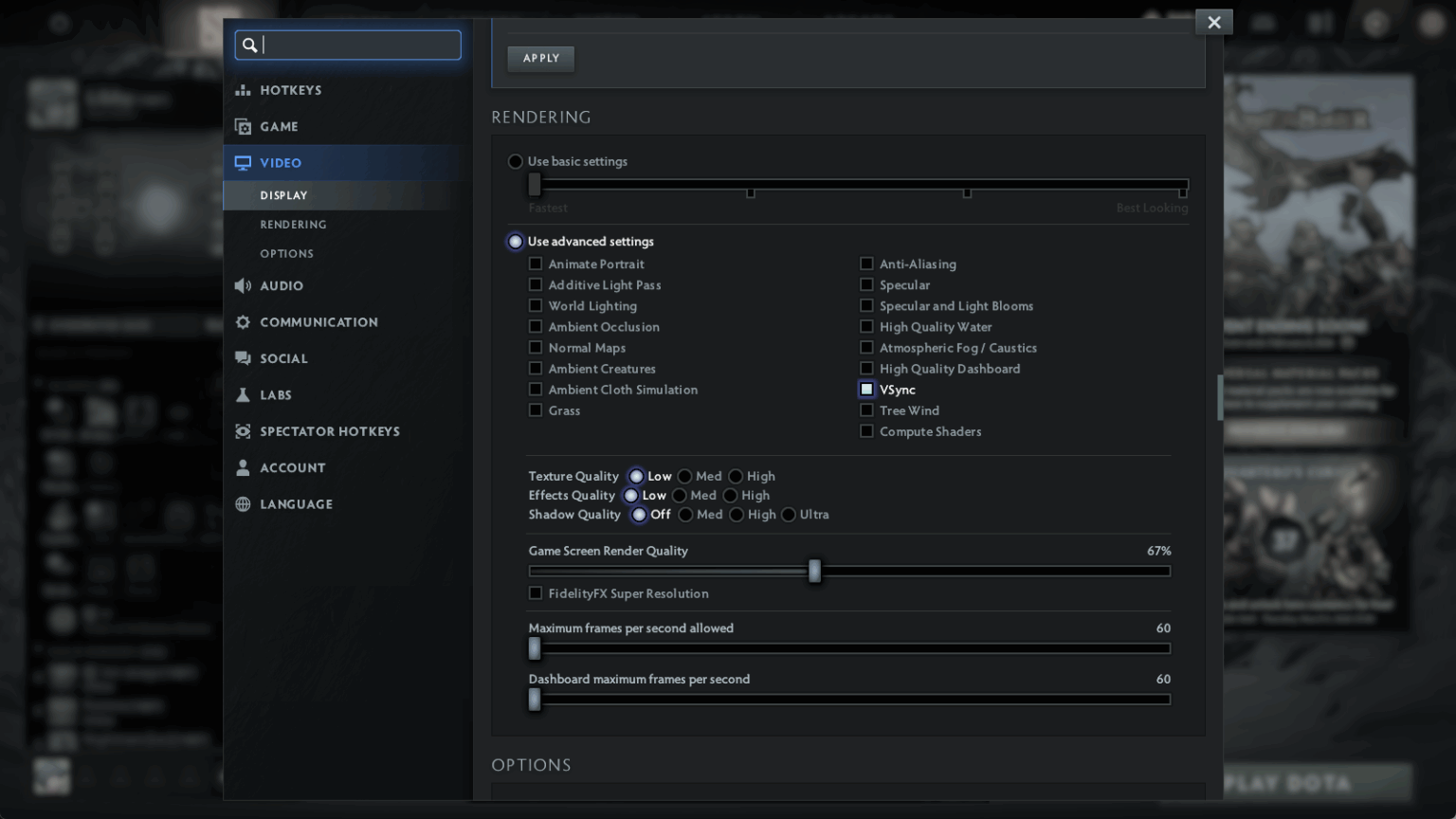The image size is (1456, 819).
Task: Set Shadow Quality to Ultra
Action: pos(789,515)
